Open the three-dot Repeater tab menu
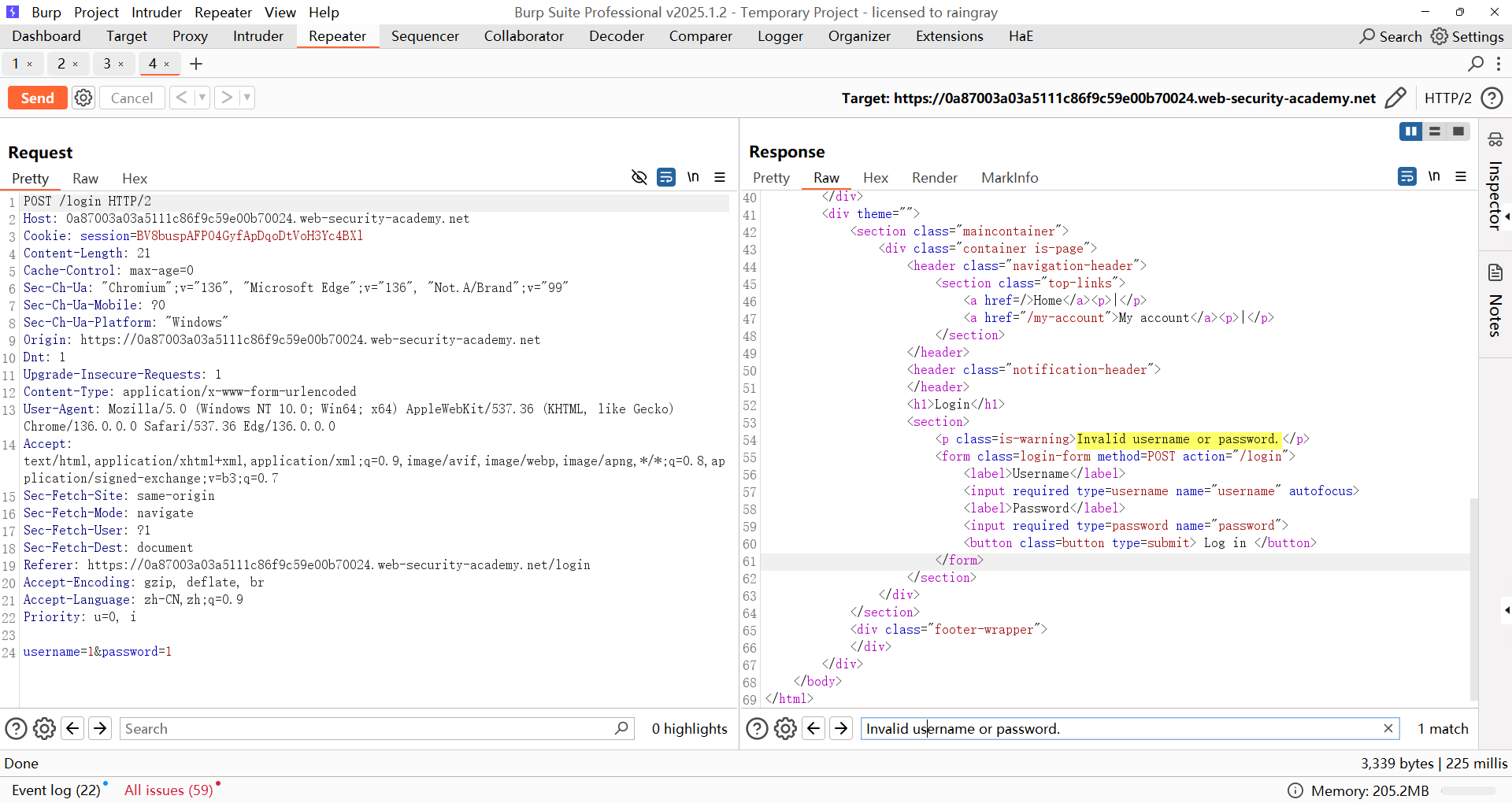This screenshot has height=803, width=1512. pyautogui.click(x=1499, y=64)
